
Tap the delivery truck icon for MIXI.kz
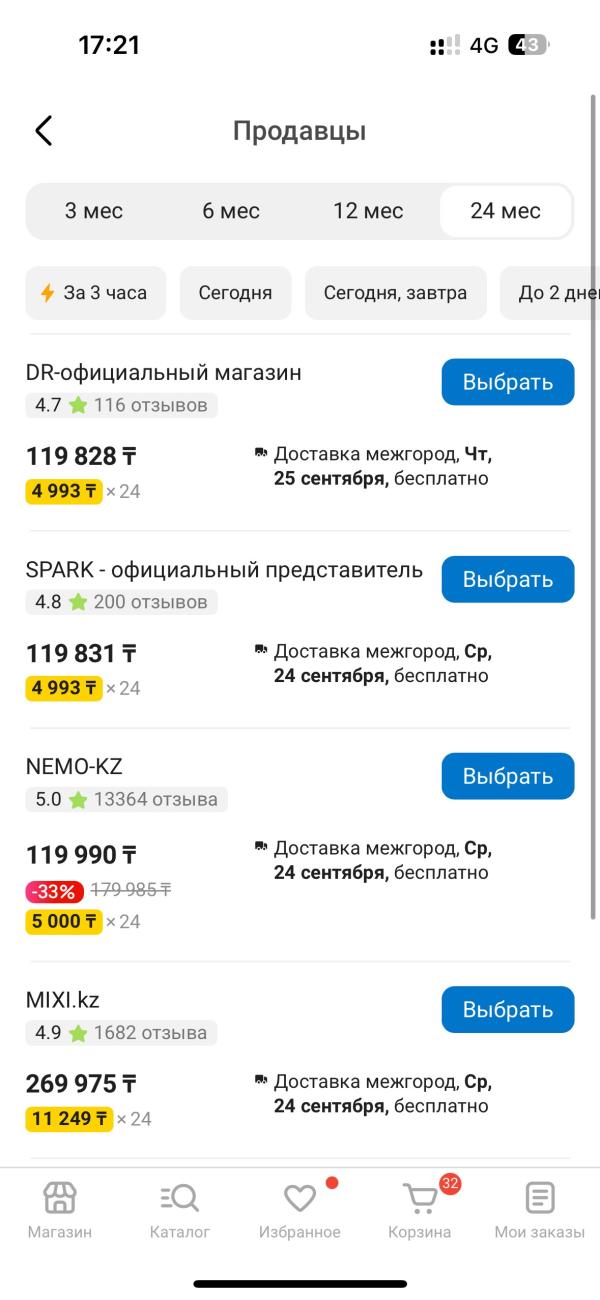261,1083
